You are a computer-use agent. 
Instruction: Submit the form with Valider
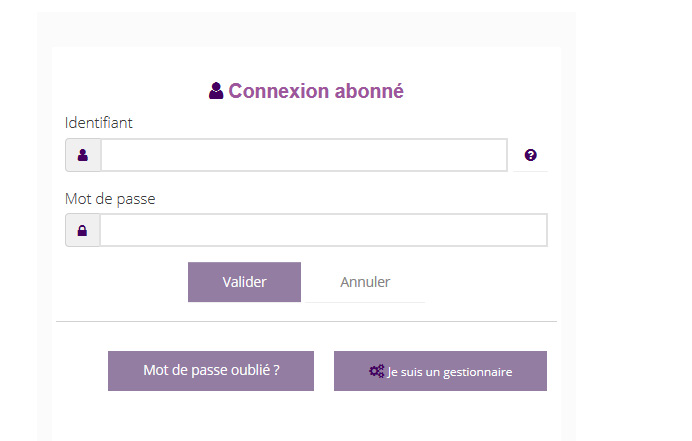pos(244,282)
